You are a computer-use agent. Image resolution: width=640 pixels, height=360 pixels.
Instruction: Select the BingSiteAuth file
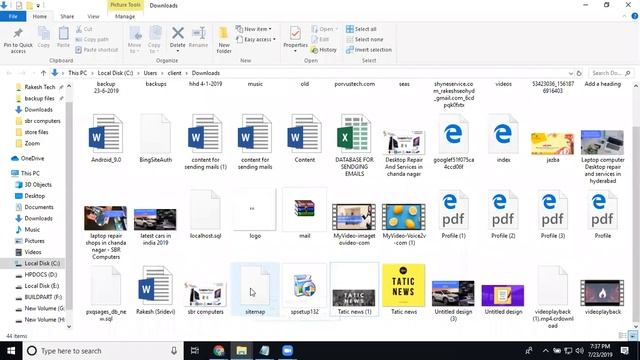(156, 138)
